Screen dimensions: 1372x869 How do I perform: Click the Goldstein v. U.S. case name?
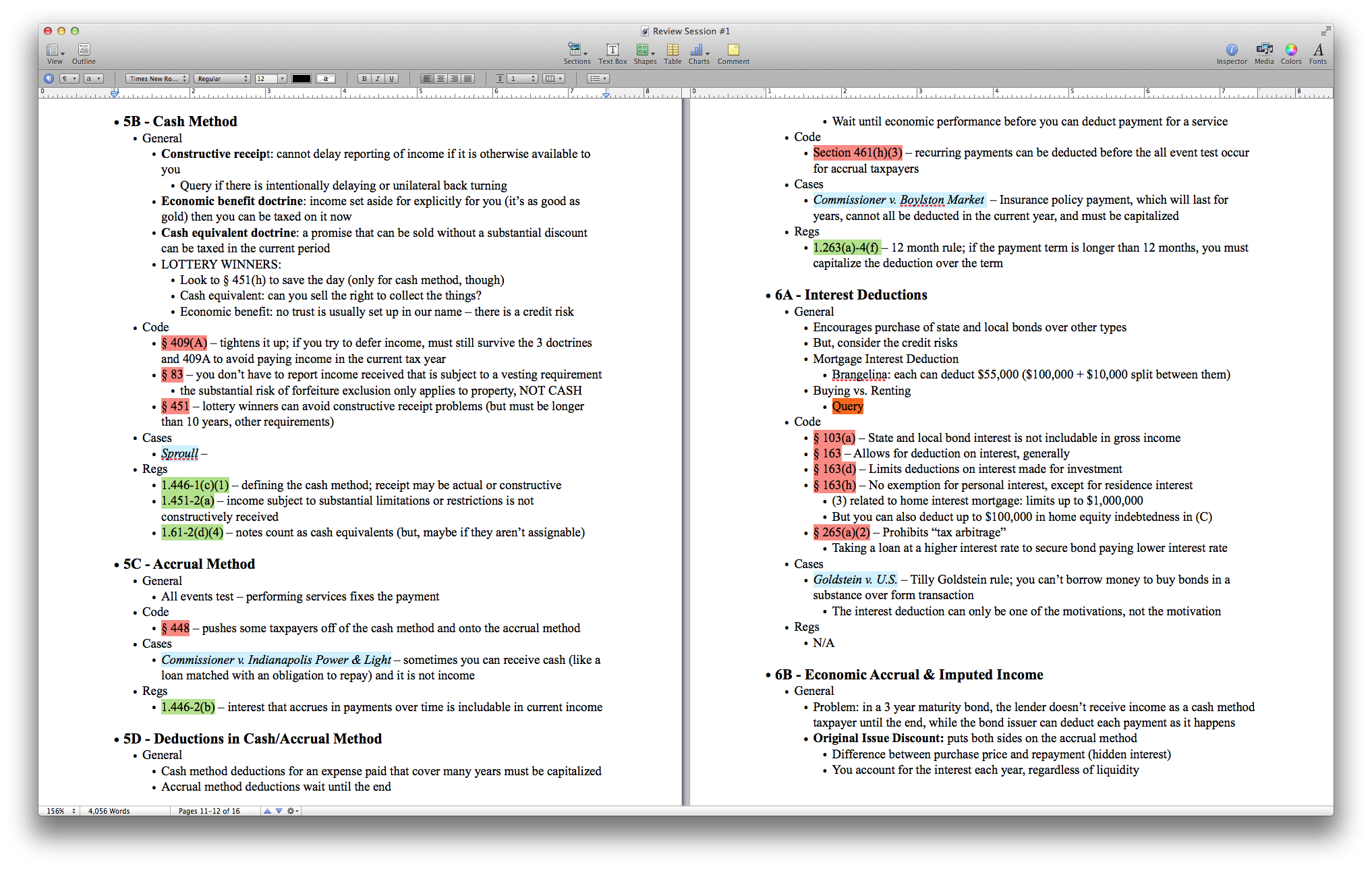point(855,580)
